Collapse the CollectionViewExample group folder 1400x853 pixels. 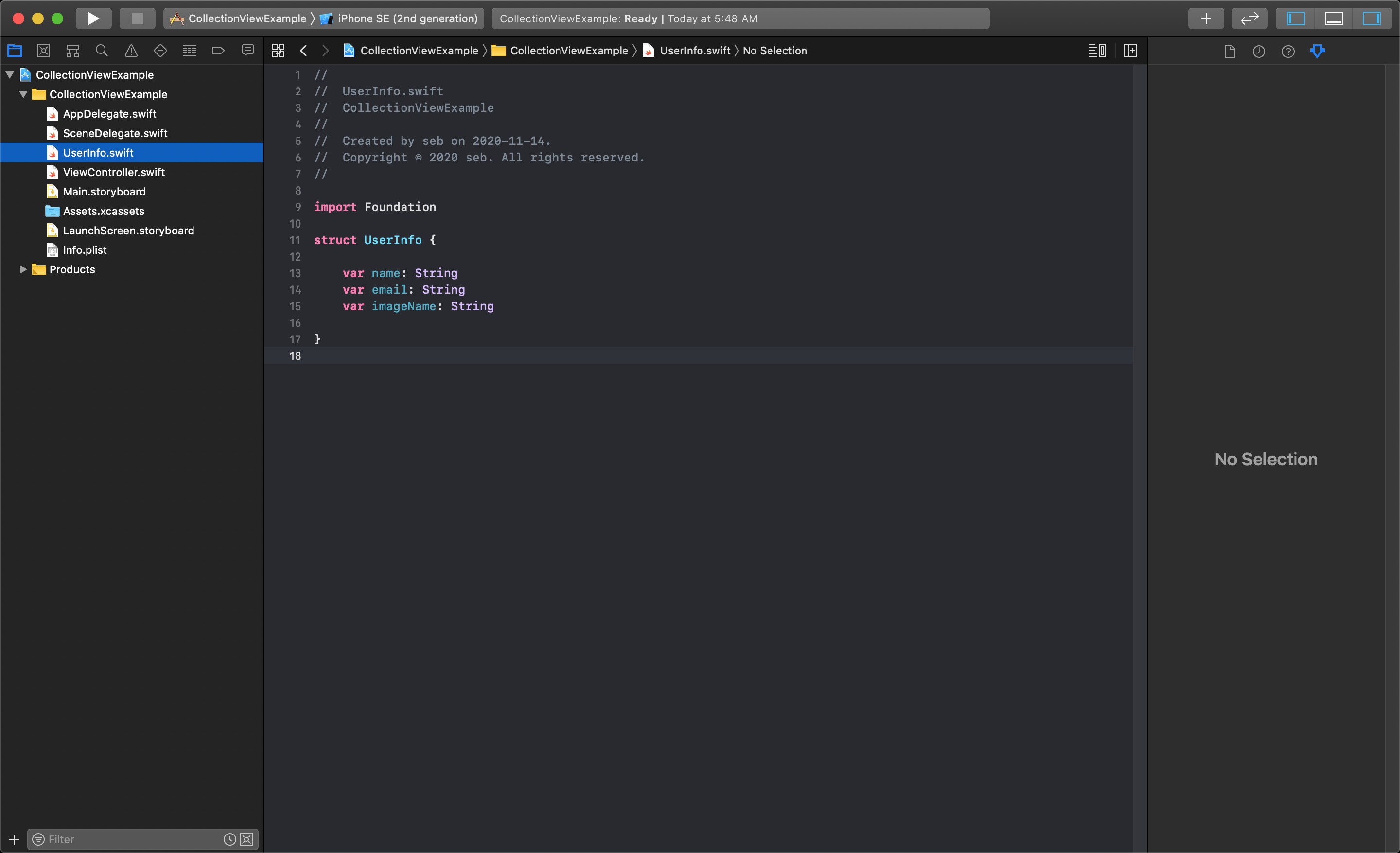23,94
